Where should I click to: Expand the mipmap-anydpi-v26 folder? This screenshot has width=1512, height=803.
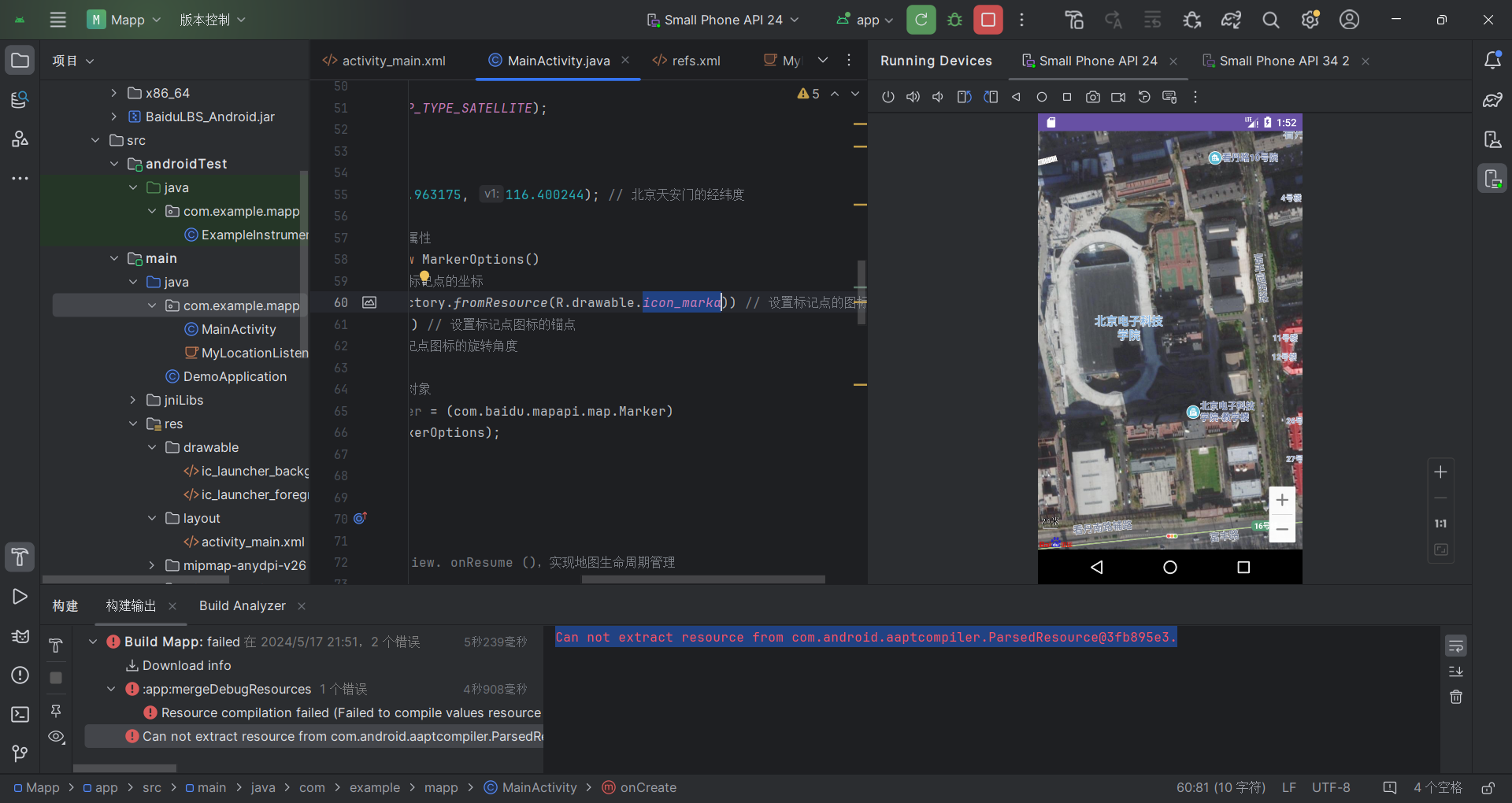[152, 565]
